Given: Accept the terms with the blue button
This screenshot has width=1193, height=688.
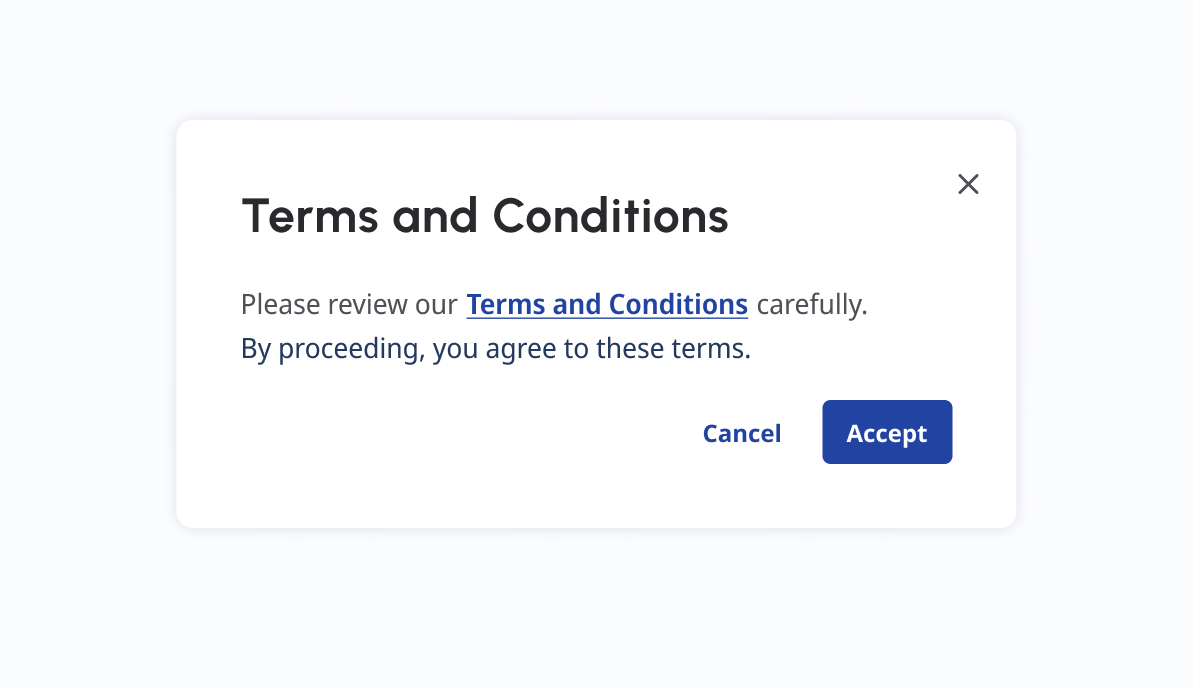Looking at the screenshot, I should click(x=887, y=433).
